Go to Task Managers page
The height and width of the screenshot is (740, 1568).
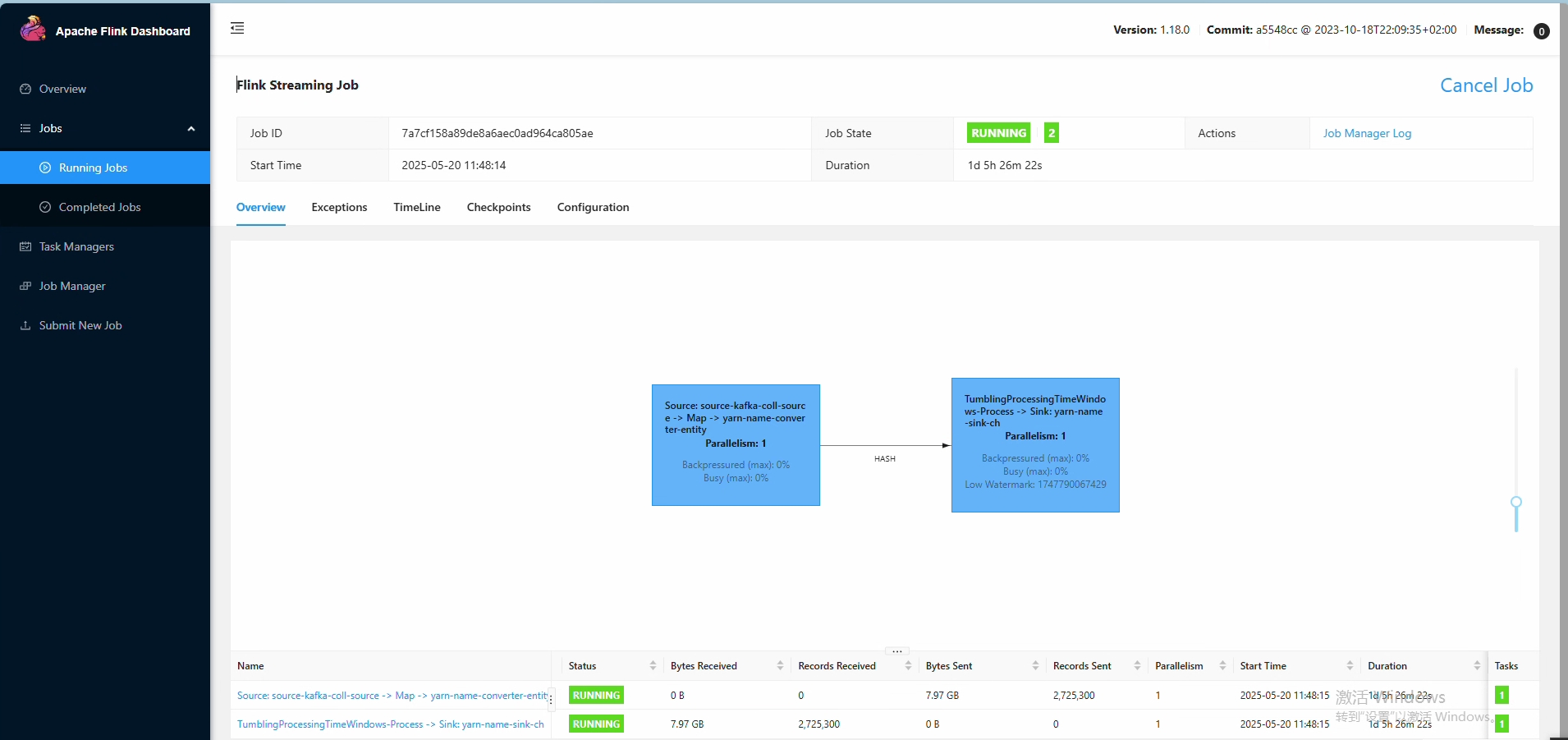(x=105, y=246)
